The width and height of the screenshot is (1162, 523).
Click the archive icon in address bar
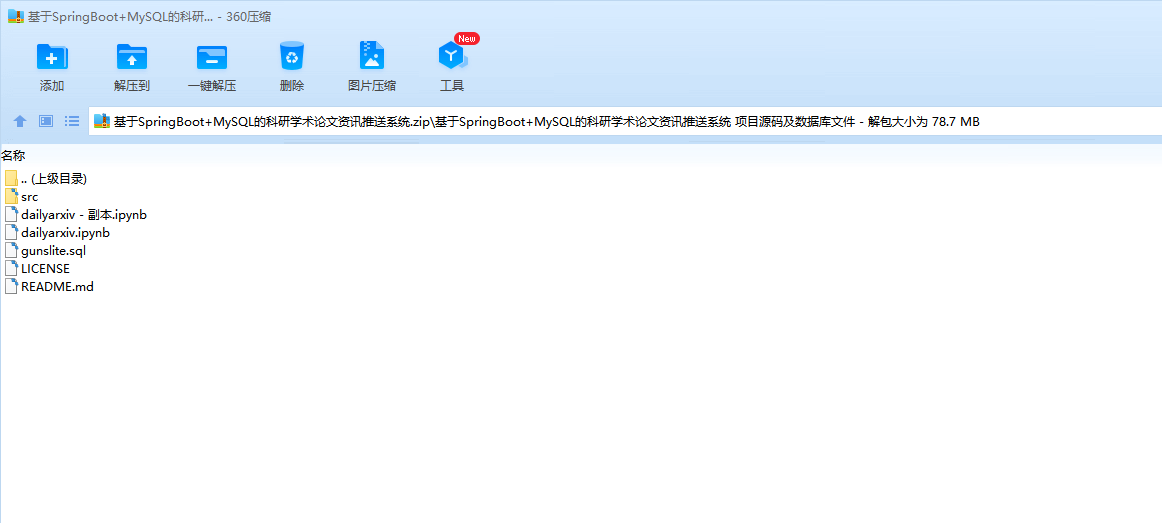[102, 121]
